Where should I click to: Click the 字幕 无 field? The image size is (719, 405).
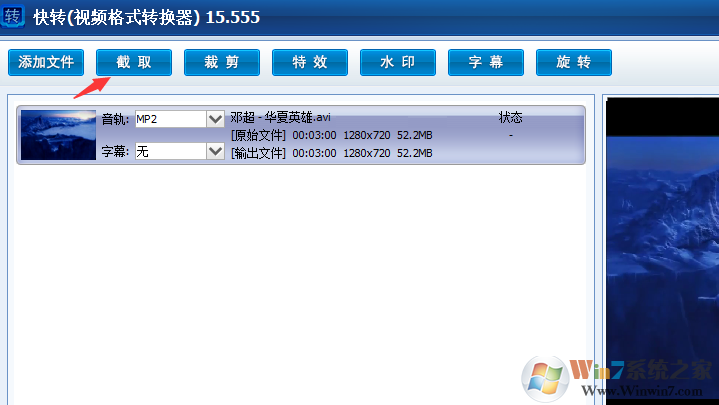[x=171, y=151]
